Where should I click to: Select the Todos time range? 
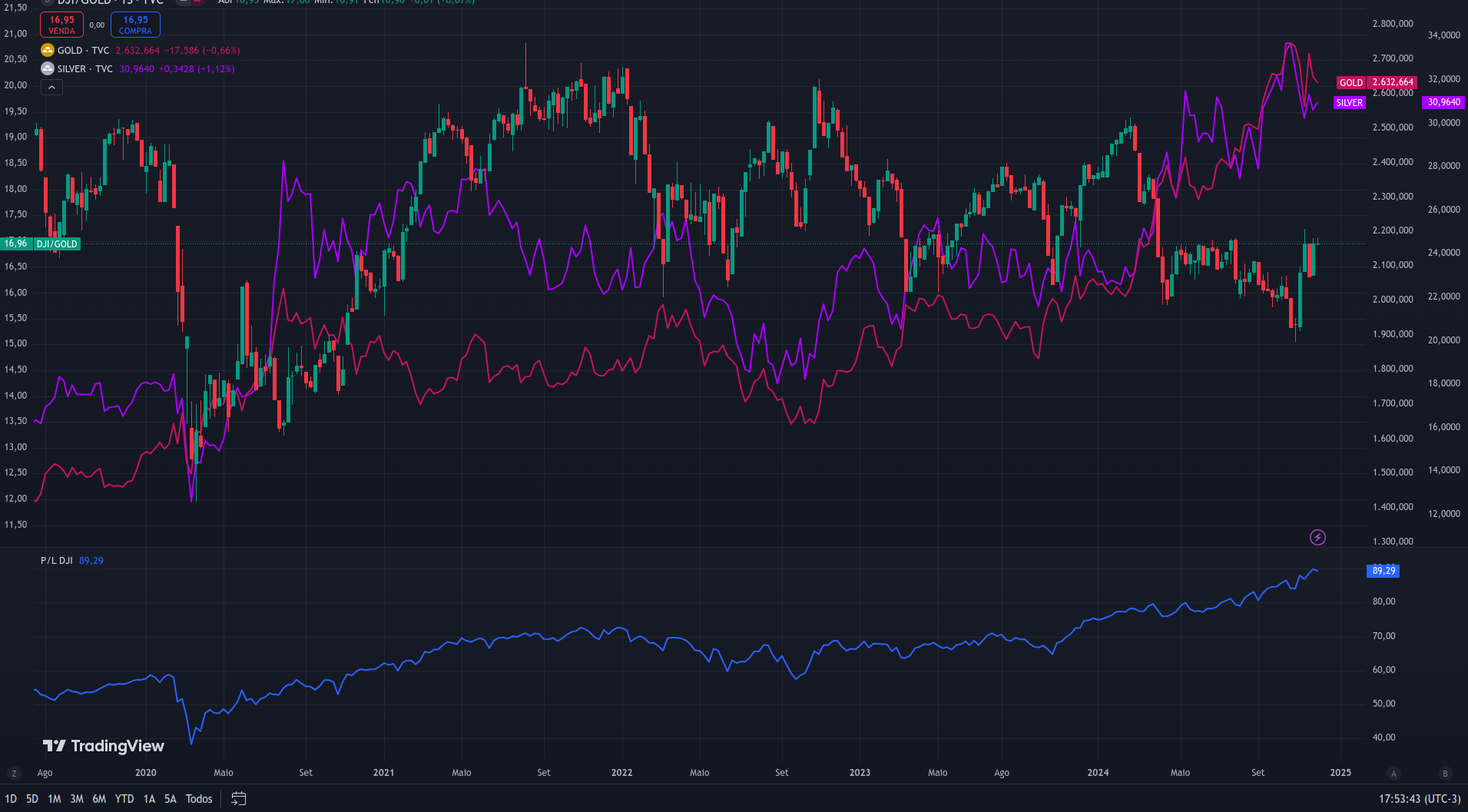tap(199, 799)
